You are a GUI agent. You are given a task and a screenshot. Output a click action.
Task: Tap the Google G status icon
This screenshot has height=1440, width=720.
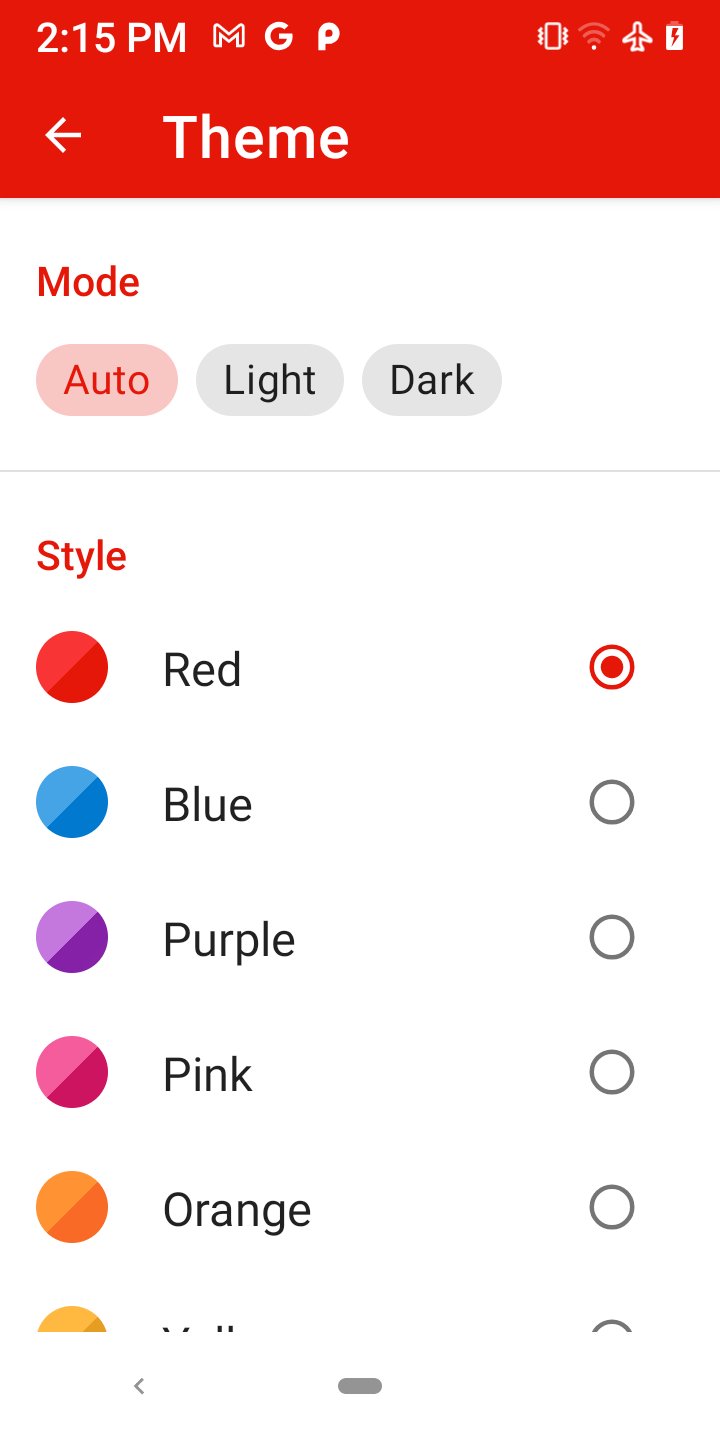(x=278, y=38)
